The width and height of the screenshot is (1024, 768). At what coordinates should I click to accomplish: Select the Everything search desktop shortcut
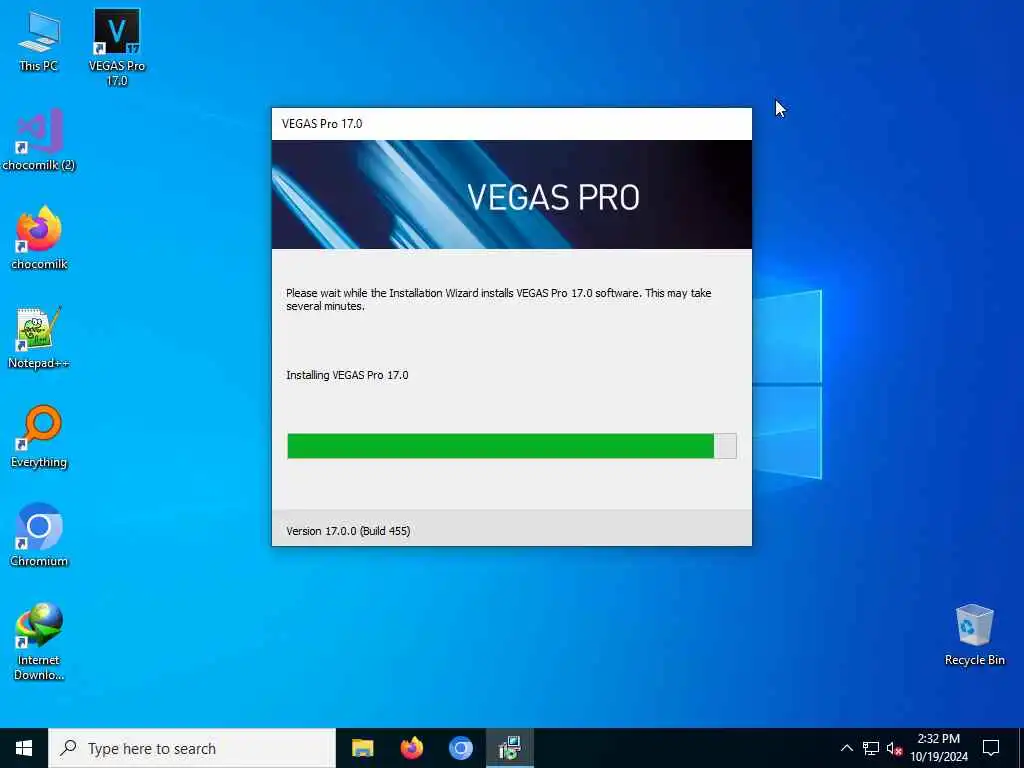click(x=39, y=437)
